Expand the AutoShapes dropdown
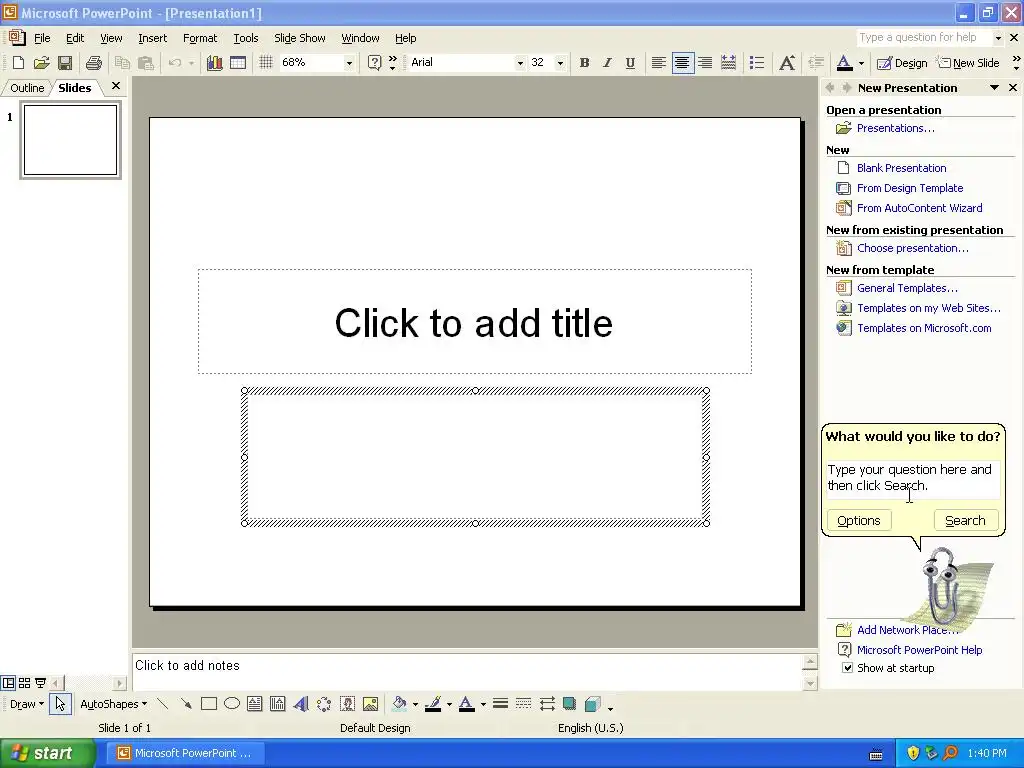 tap(114, 704)
